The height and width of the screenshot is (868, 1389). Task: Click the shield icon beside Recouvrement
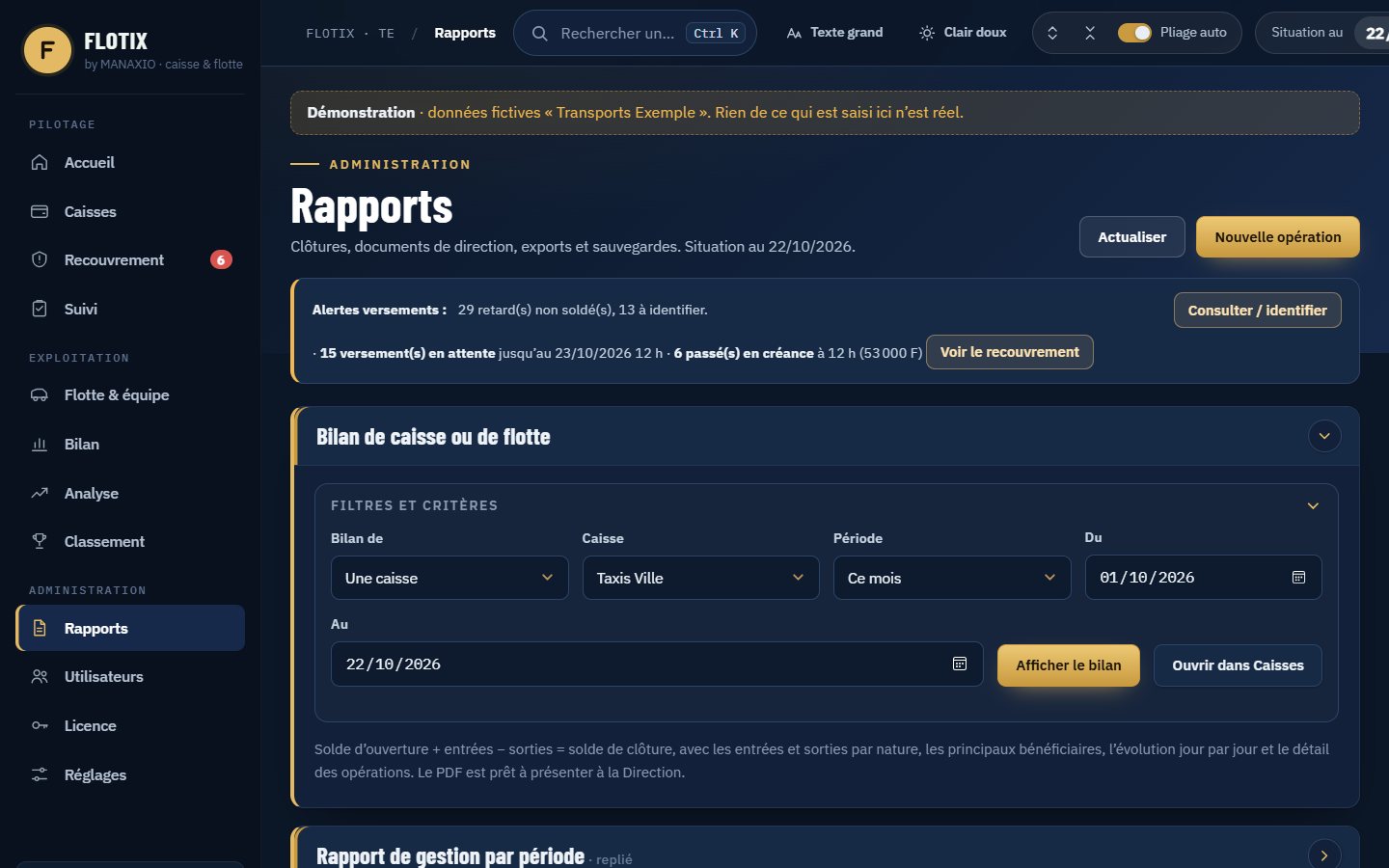(40, 259)
